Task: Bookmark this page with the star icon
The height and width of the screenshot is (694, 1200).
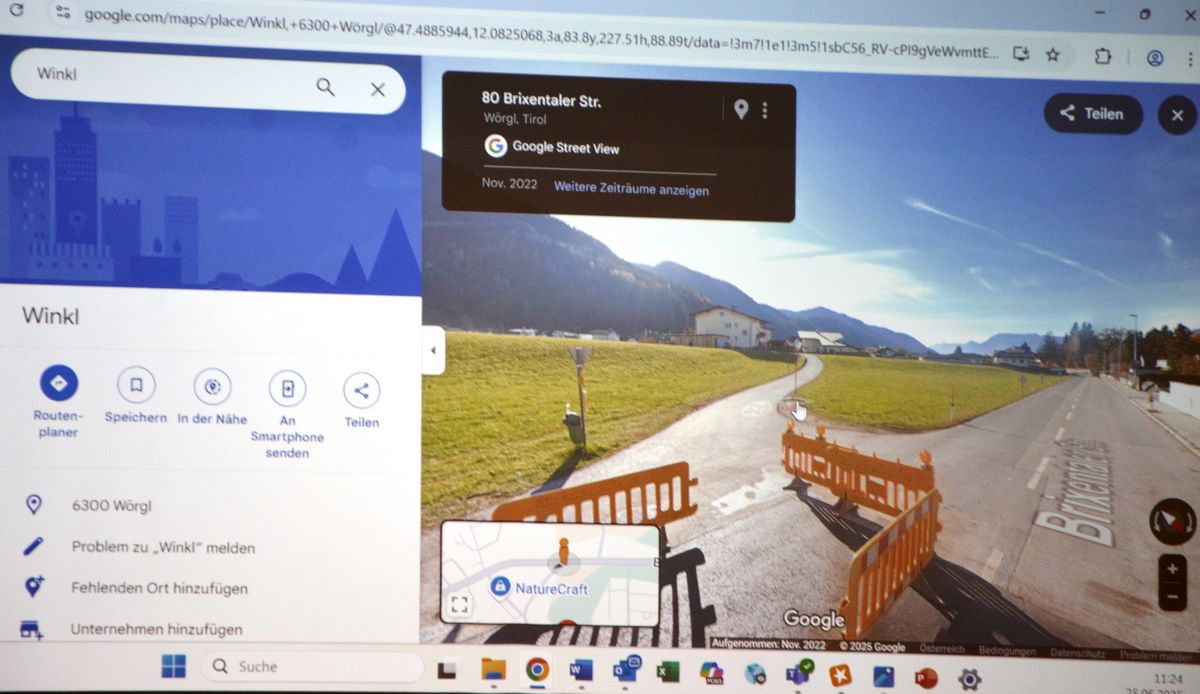Action: (1052, 55)
